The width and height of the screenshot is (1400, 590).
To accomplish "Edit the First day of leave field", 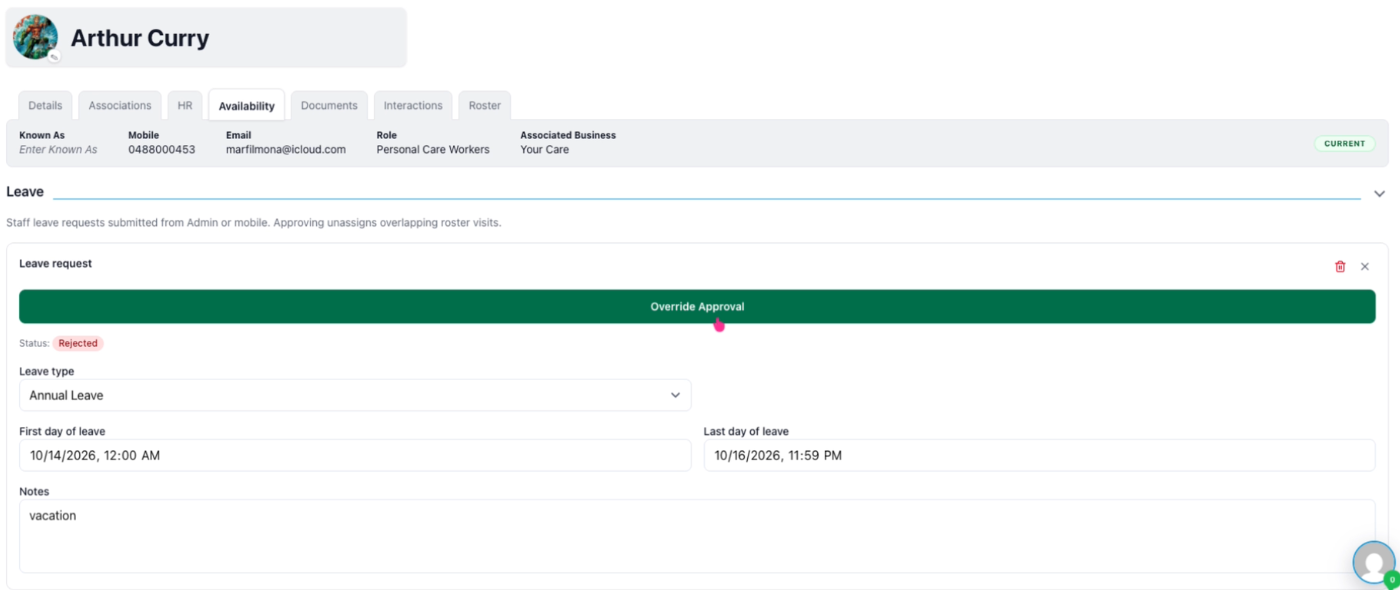I will pos(355,455).
